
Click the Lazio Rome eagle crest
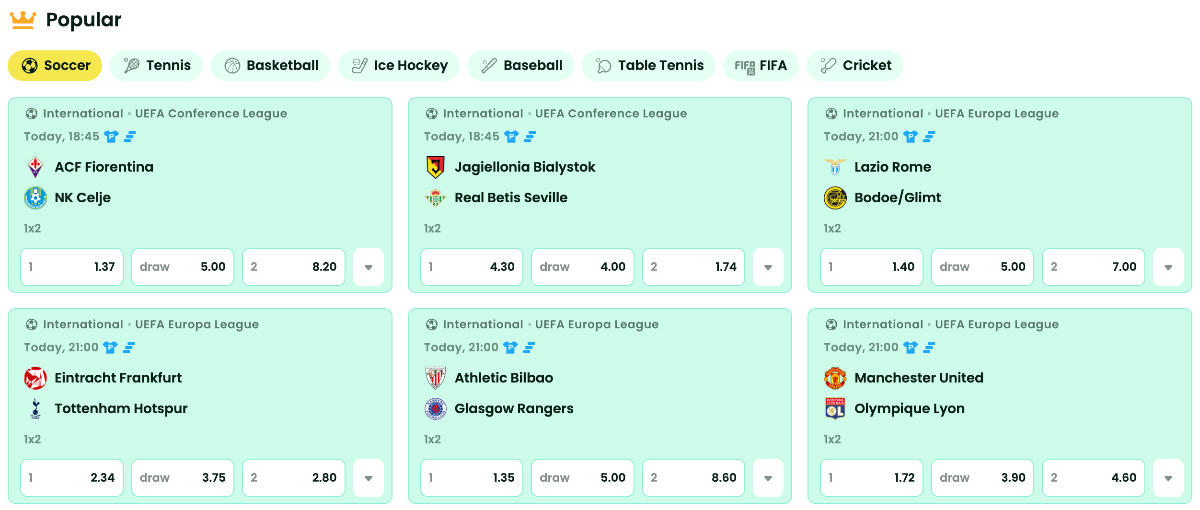(x=835, y=167)
